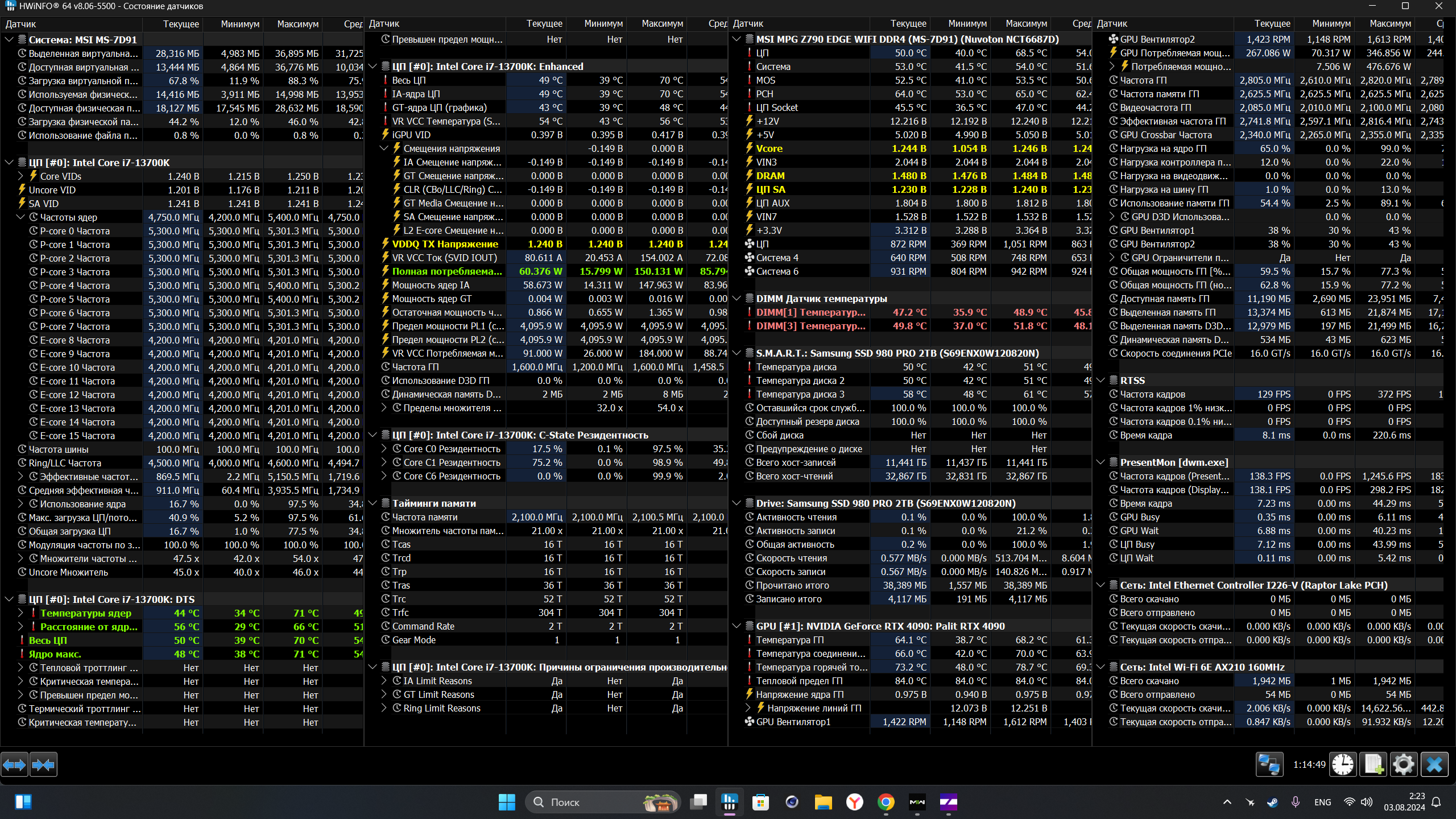Click the blue X close sensors button
Image resolution: width=1456 pixels, height=819 pixels.
(1434, 764)
